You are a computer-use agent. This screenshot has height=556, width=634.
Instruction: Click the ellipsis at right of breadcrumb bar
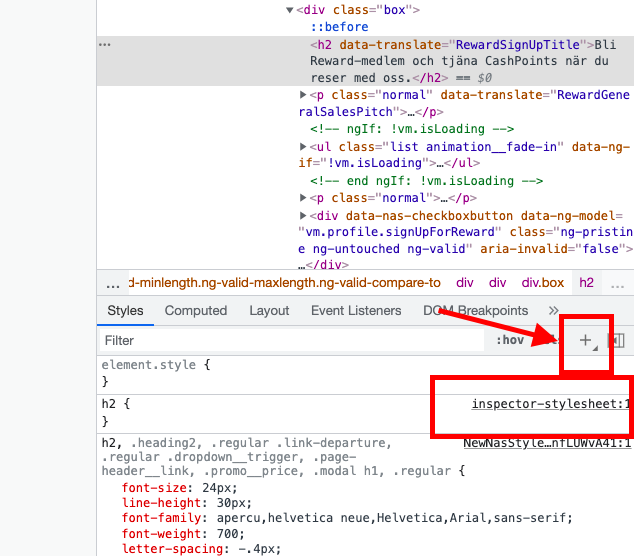(618, 283)
